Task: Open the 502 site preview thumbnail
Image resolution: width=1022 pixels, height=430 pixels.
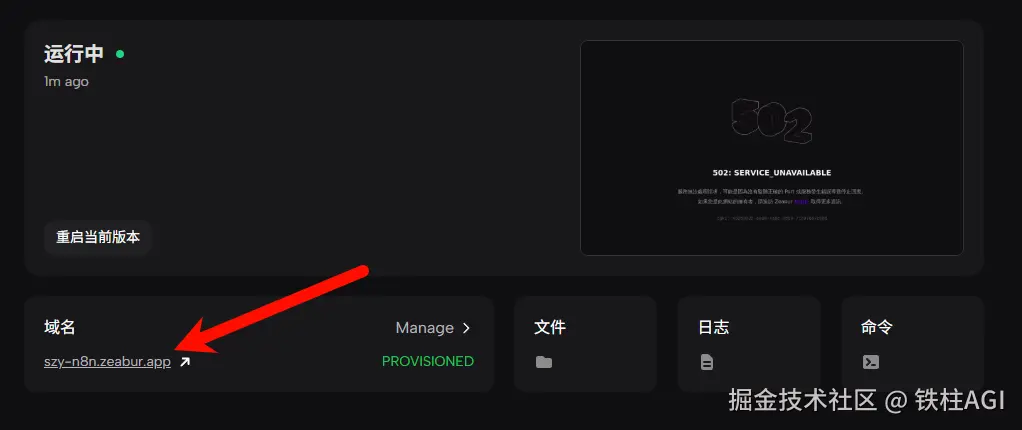Action: click(x=772, y=148)
